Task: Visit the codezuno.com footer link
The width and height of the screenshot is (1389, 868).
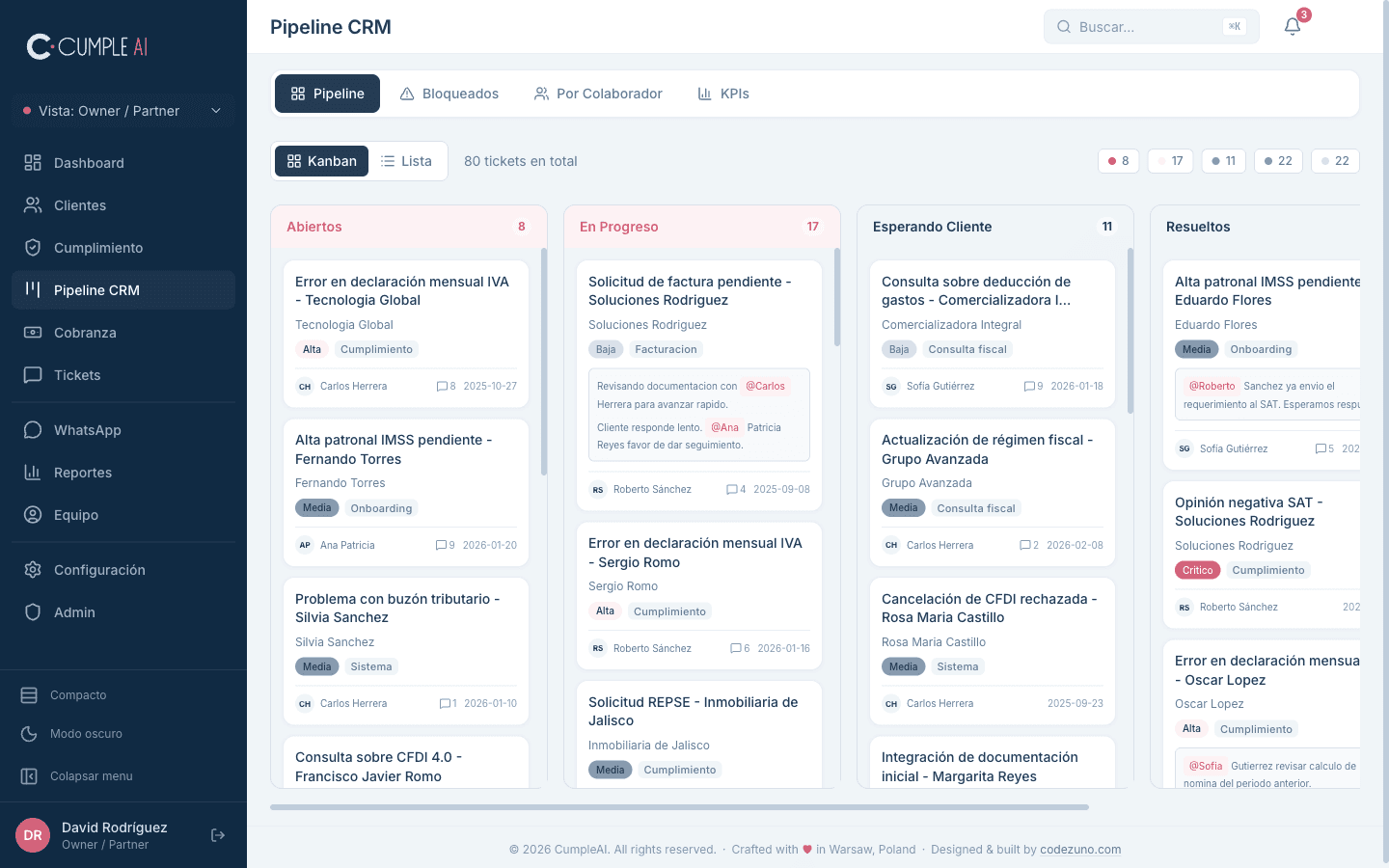Action: pyautogui.click(x=1080, y=849)
